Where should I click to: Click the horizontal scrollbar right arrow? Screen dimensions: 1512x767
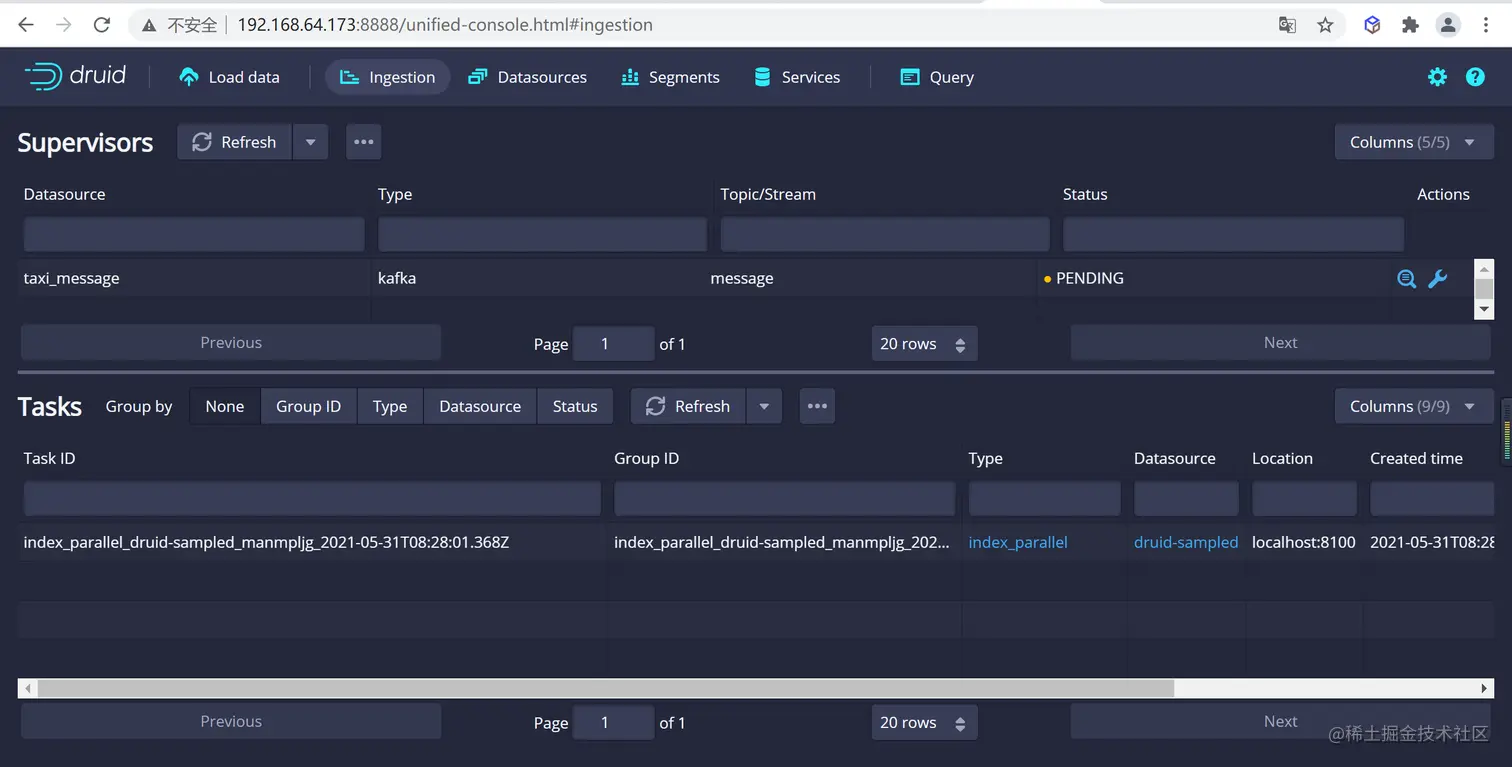1485,688
